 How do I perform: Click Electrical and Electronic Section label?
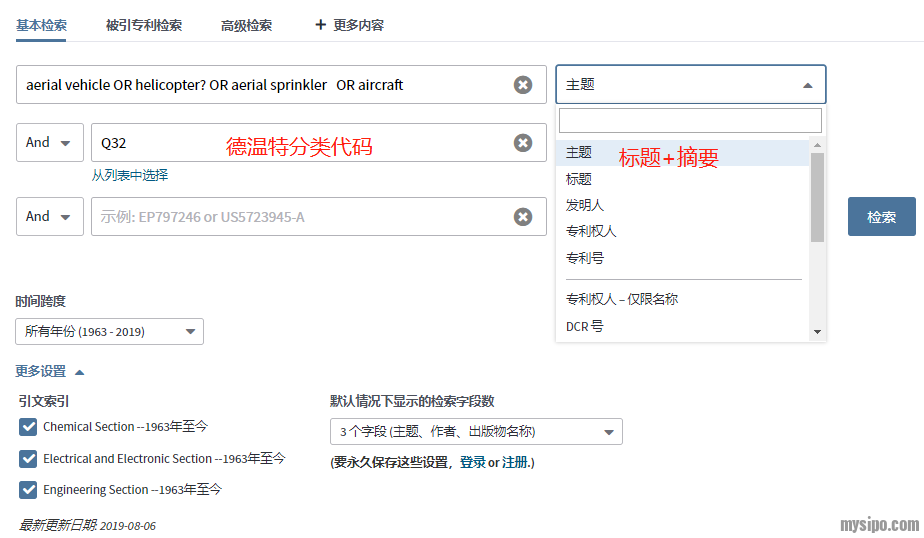(x=164, y=458)
